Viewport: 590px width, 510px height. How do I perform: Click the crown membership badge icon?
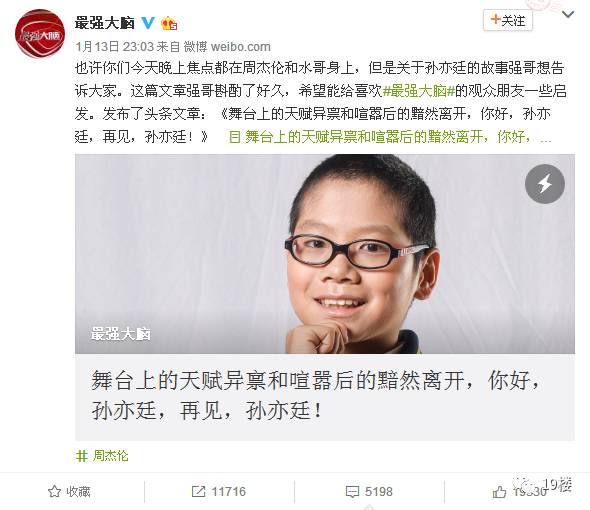tap(169, 24)
